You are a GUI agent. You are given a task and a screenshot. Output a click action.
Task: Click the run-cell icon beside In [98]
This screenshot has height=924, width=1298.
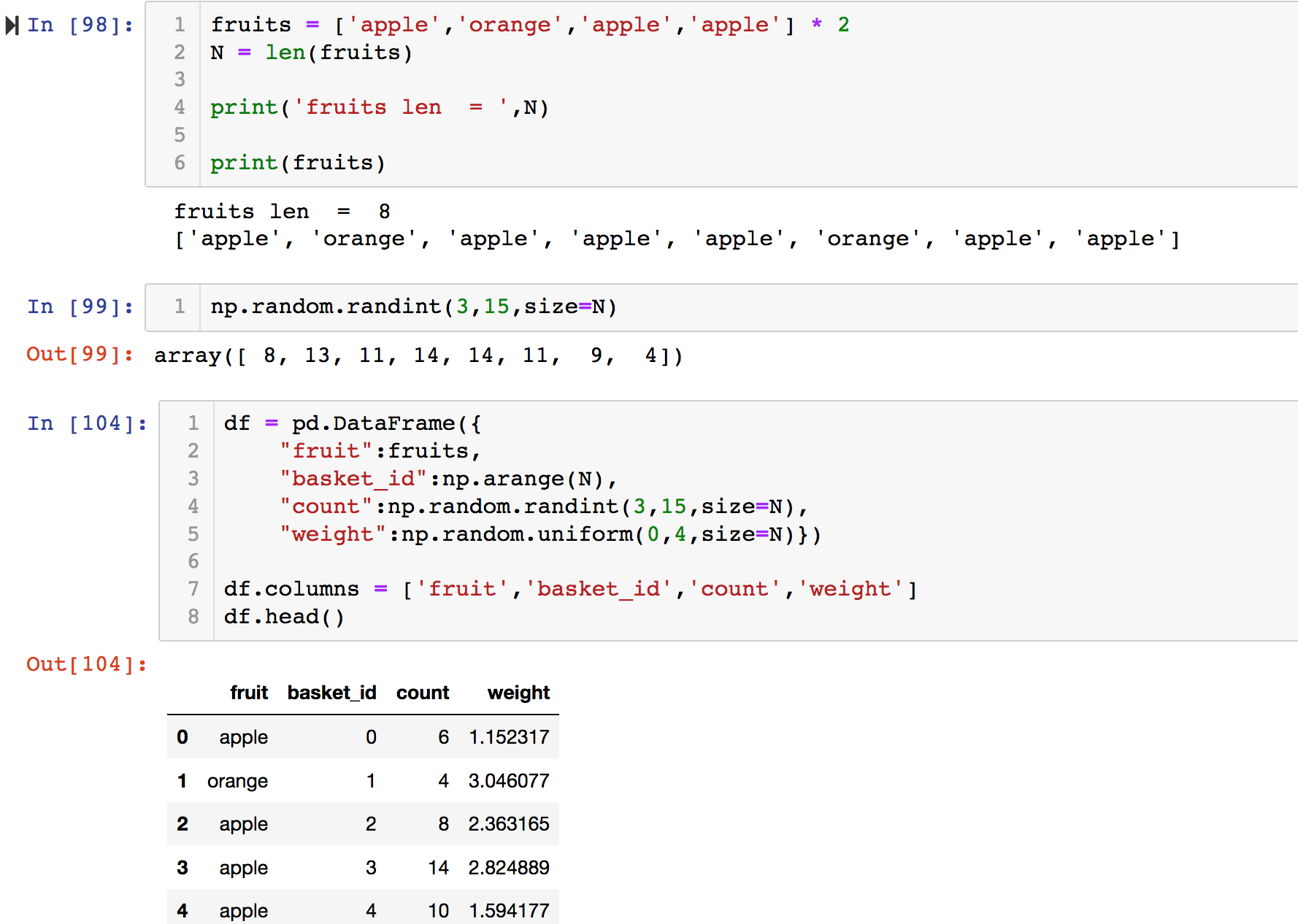(x=12, y=26)
